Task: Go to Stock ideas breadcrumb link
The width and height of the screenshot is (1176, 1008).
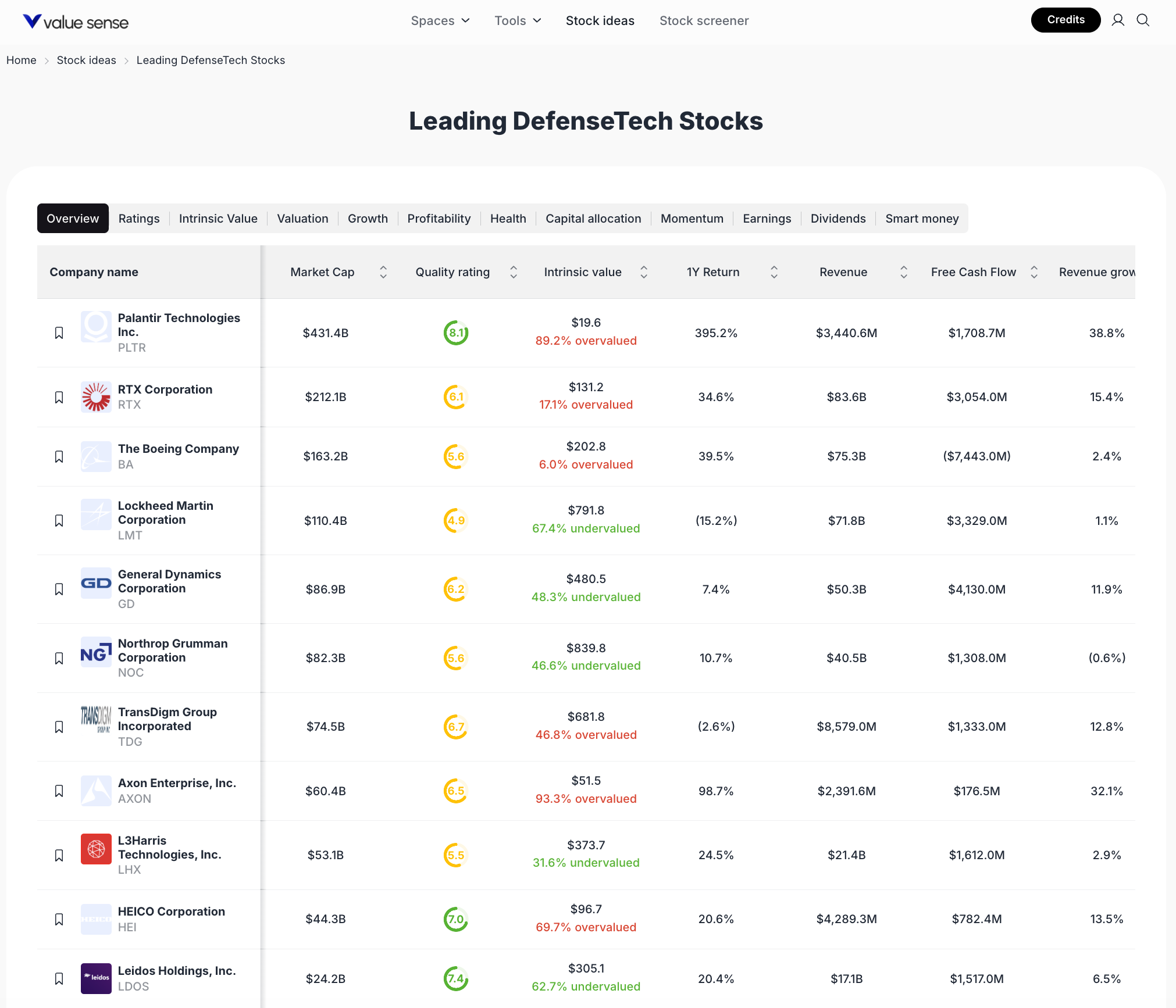Action: 86,60
